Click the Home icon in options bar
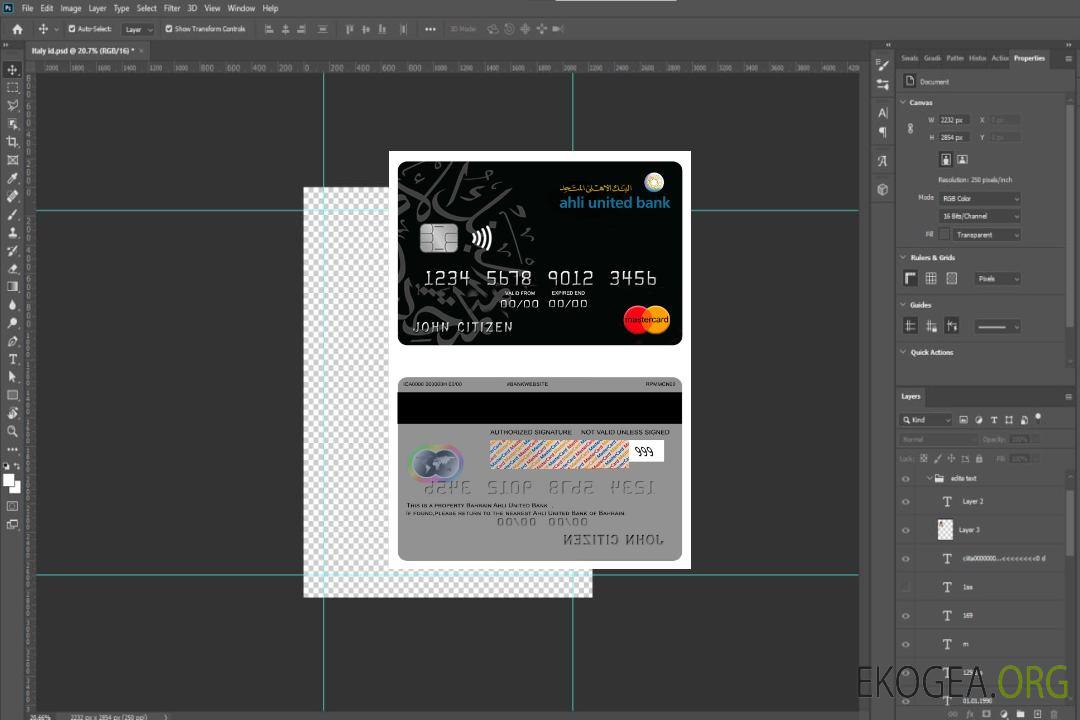This screenshot has width=1080, height=720. coord(17,29)
